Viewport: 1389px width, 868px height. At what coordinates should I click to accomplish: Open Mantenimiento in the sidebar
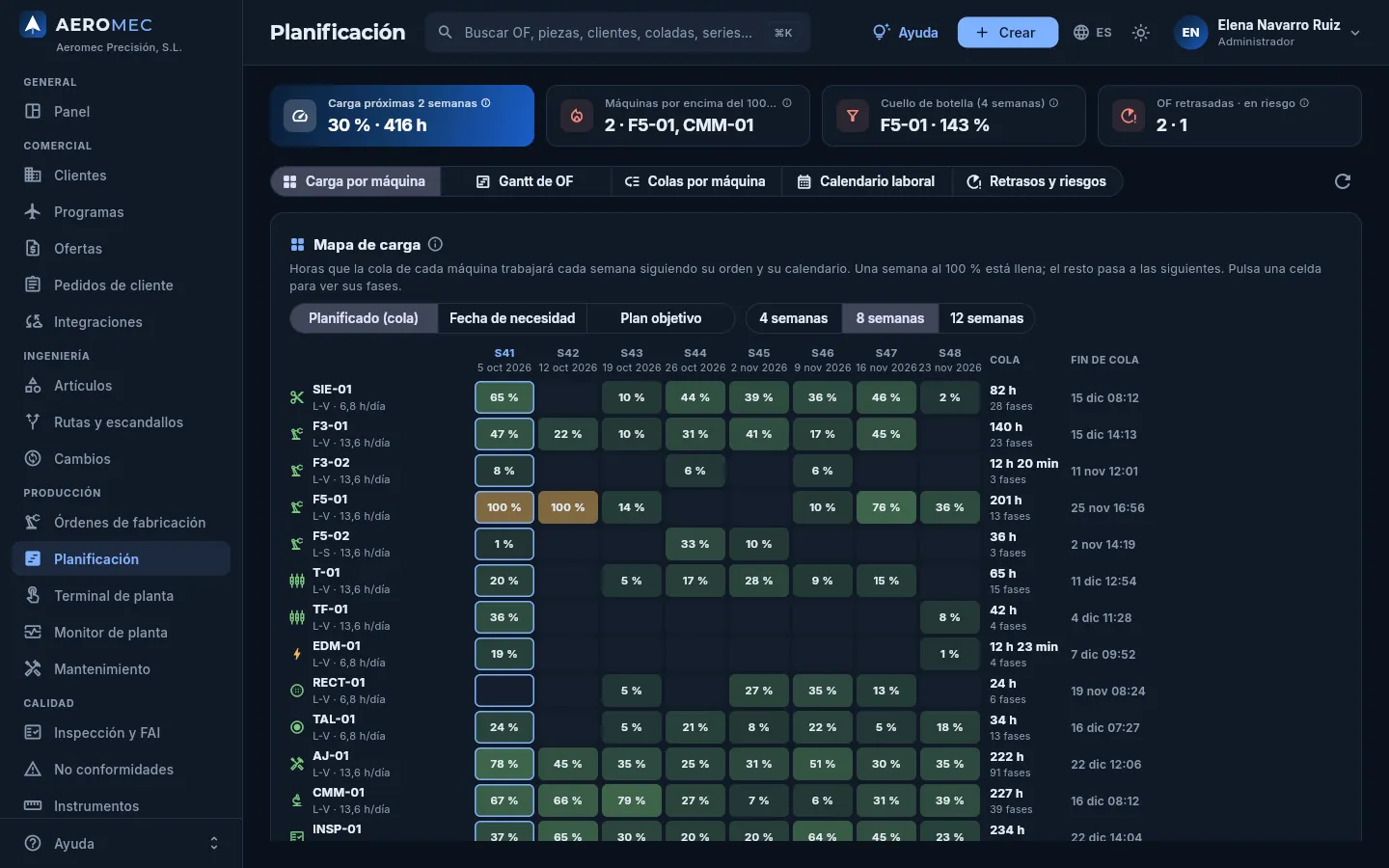click(121, 669)
